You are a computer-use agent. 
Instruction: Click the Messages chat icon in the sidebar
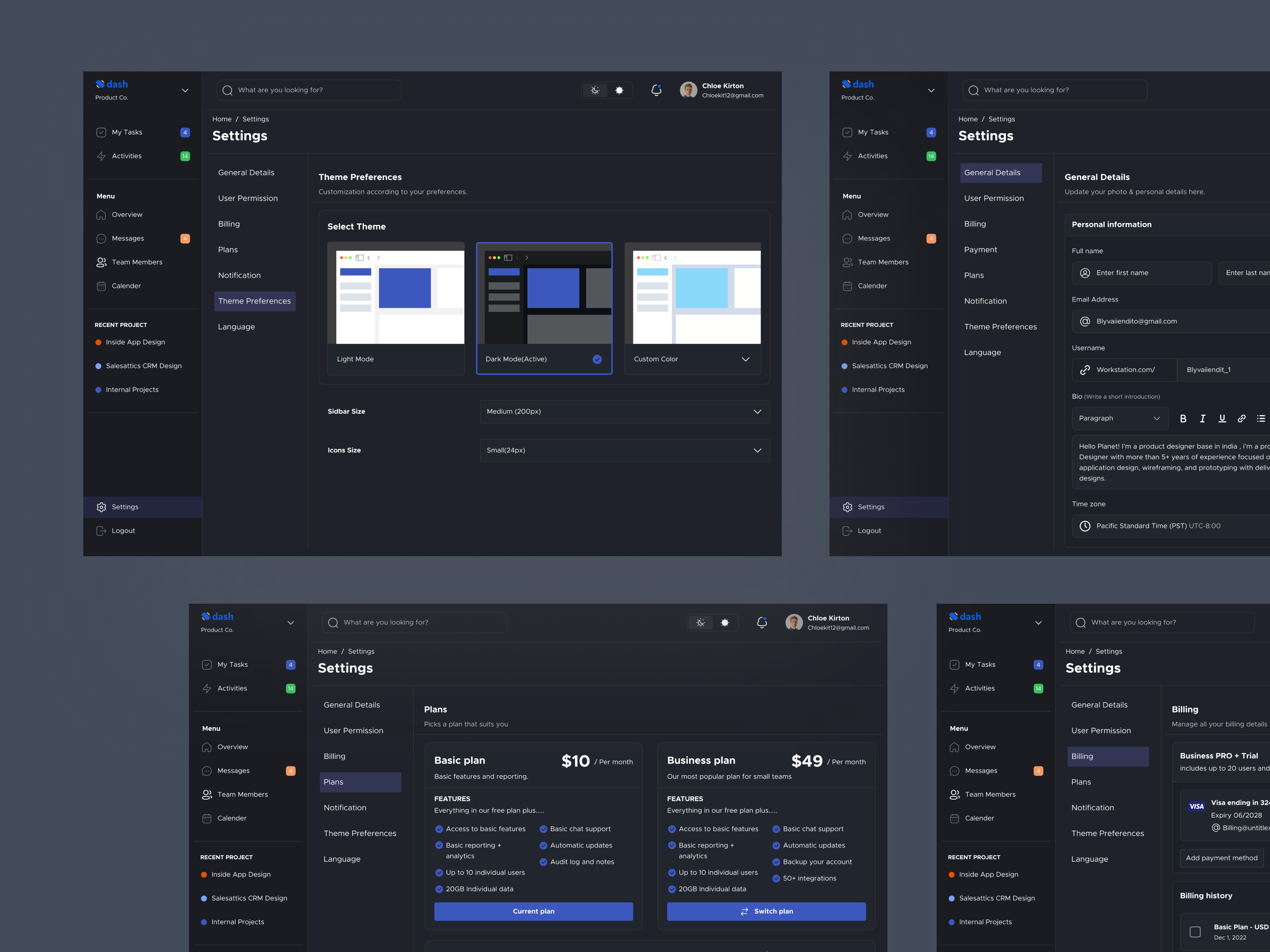pyautogui.click(x=101, y=238)
